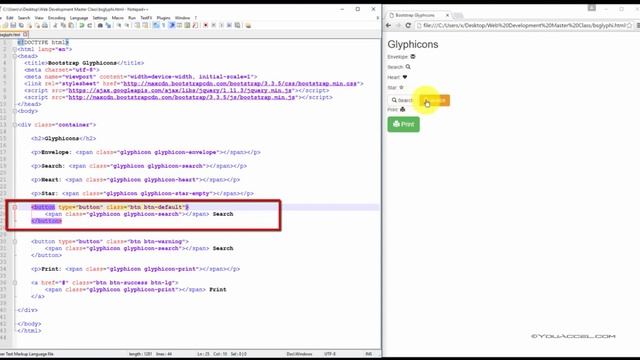Click the Paste toolbar icon
Image resolution: width=640 pixels, height=360 pixels.
coord(71,25)
